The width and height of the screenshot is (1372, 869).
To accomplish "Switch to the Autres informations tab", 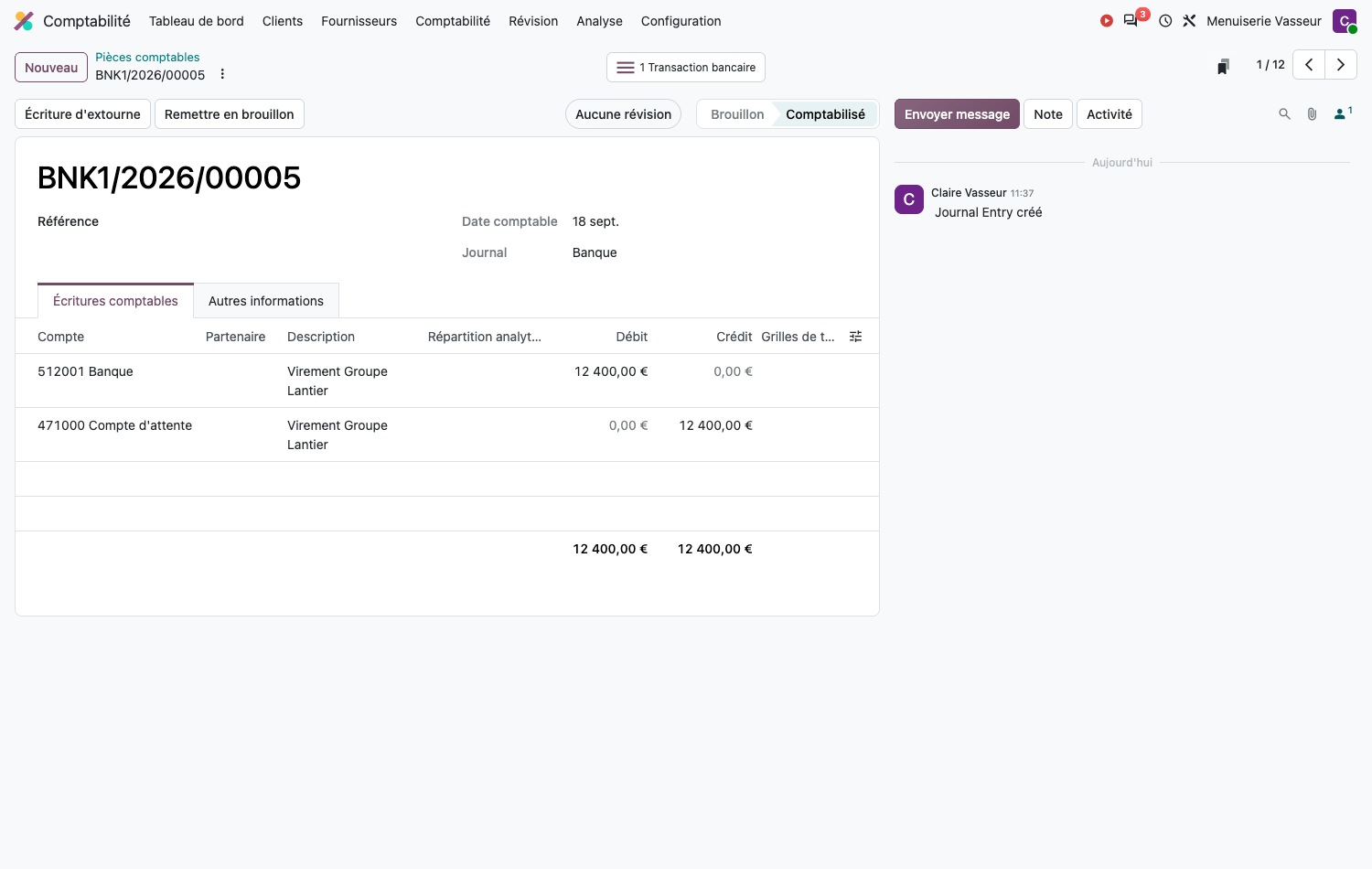I will [266, 301].
